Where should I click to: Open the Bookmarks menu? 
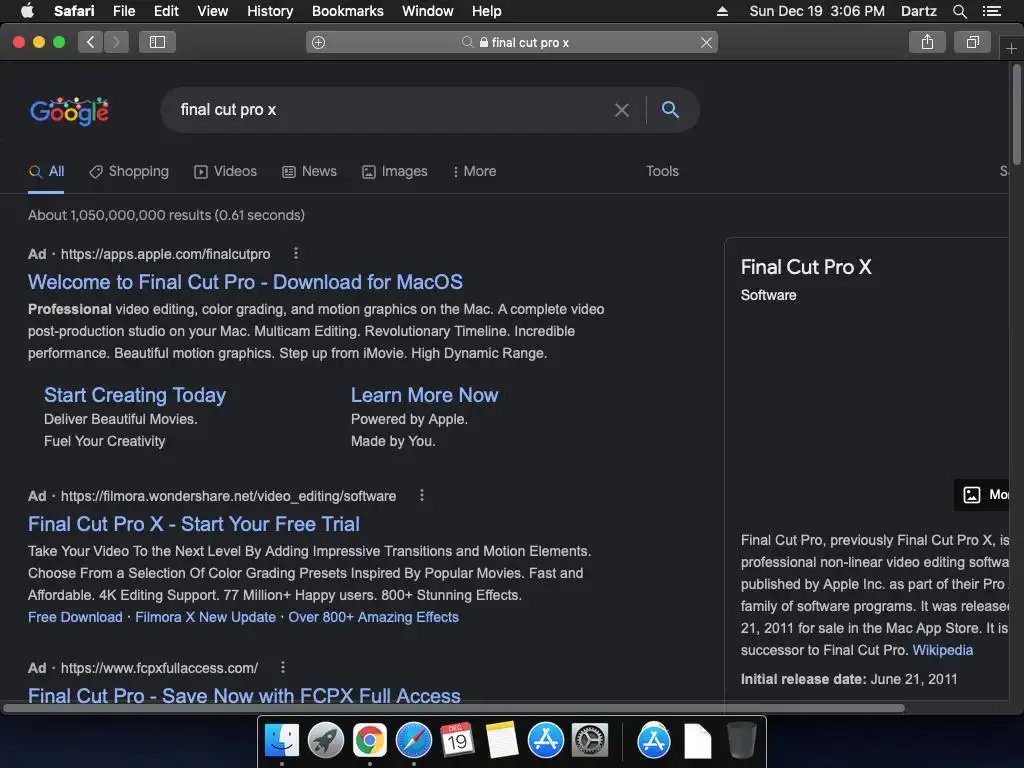pyautogui.click(x=347, y=11)
